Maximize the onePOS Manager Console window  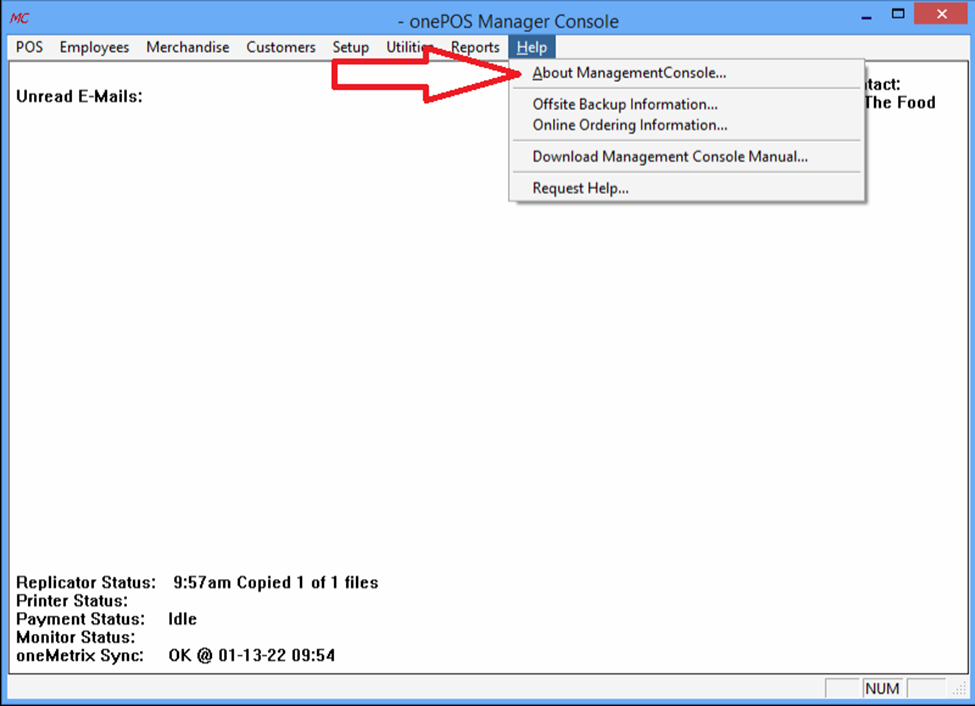point(898,14)
